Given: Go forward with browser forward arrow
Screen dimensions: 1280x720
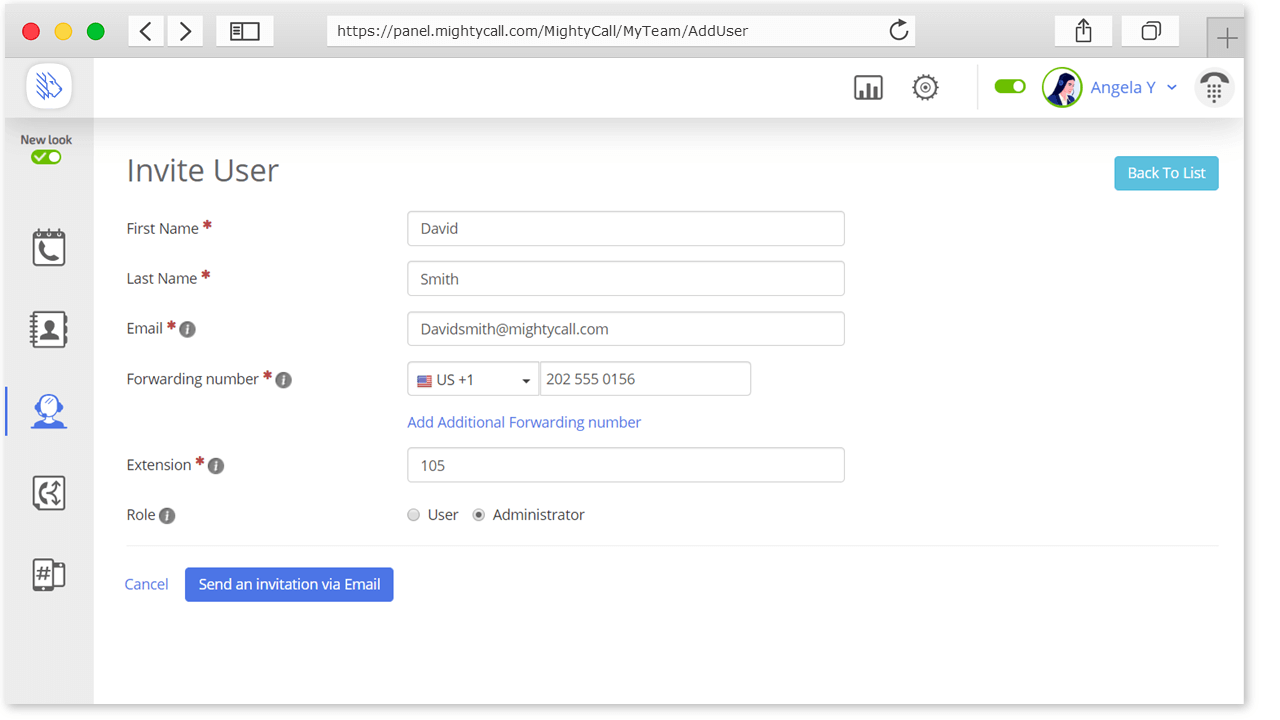Looking at the screenshot, I should click(x=185, y=31).
